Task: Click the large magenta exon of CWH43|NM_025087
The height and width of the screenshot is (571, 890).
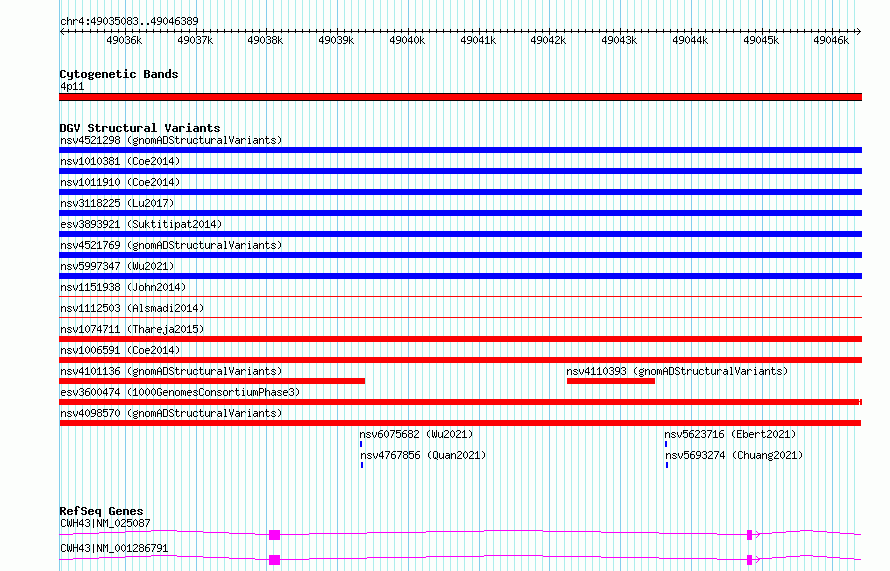Action: click(x=275, y=535)
